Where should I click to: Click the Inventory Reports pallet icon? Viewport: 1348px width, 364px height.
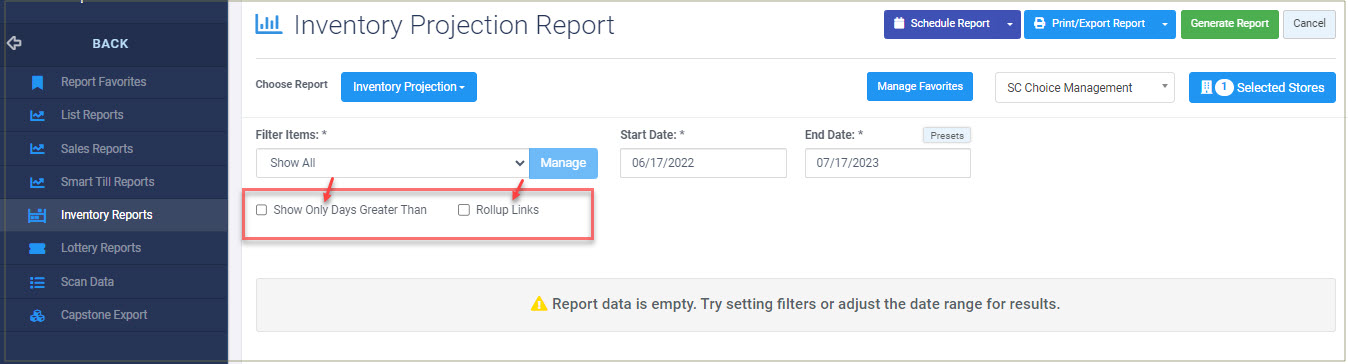click(x=37, y=215)
